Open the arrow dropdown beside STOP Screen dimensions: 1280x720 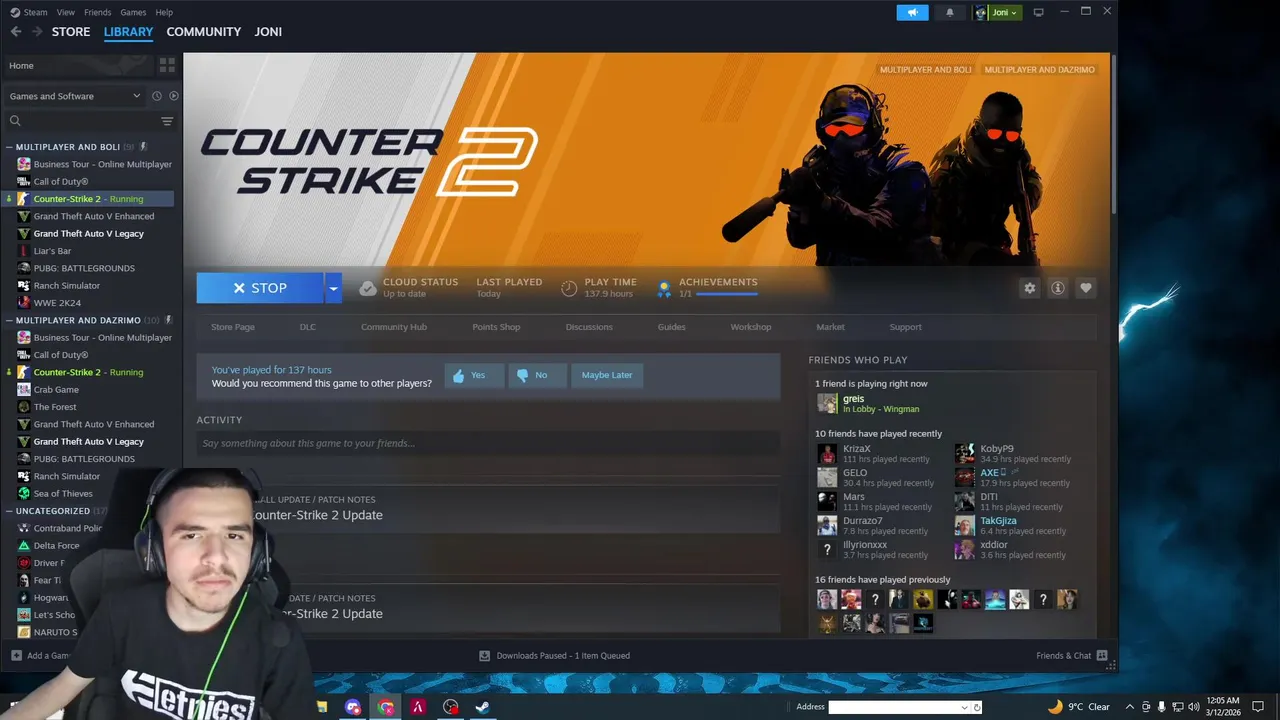pos(333,288)
